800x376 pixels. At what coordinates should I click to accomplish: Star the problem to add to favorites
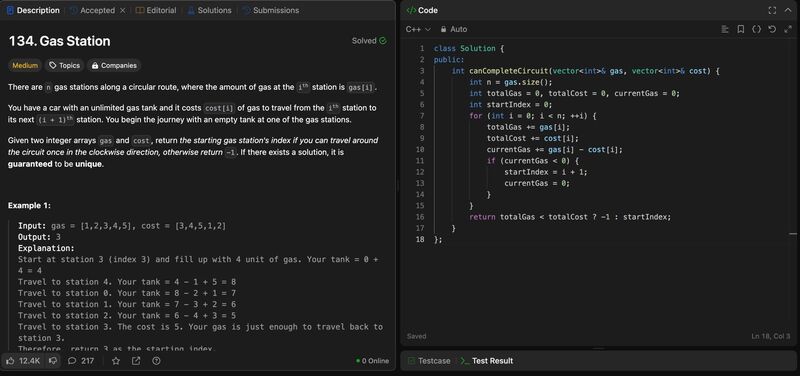coord(116,361)
